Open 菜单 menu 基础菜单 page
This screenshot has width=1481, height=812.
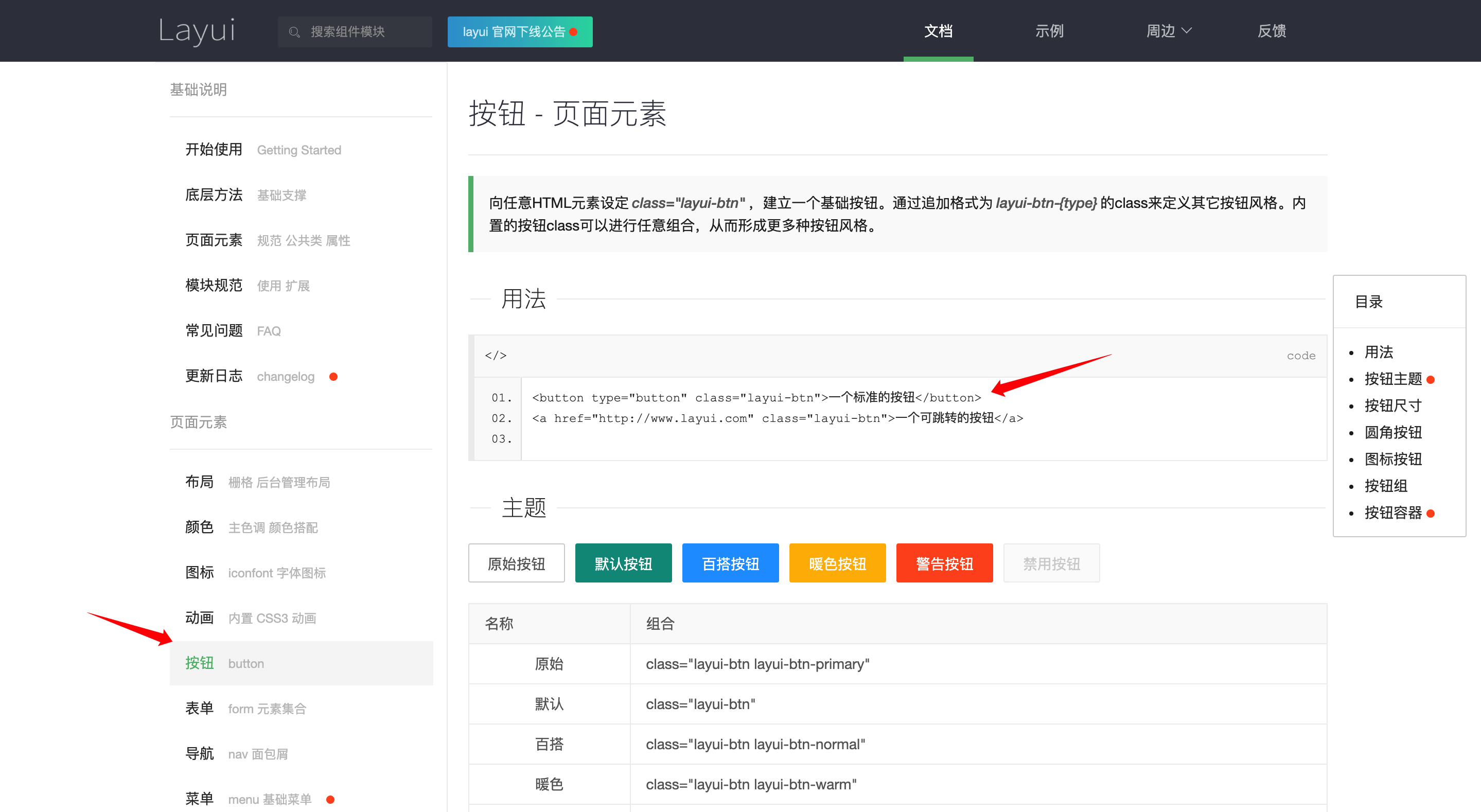301,799
